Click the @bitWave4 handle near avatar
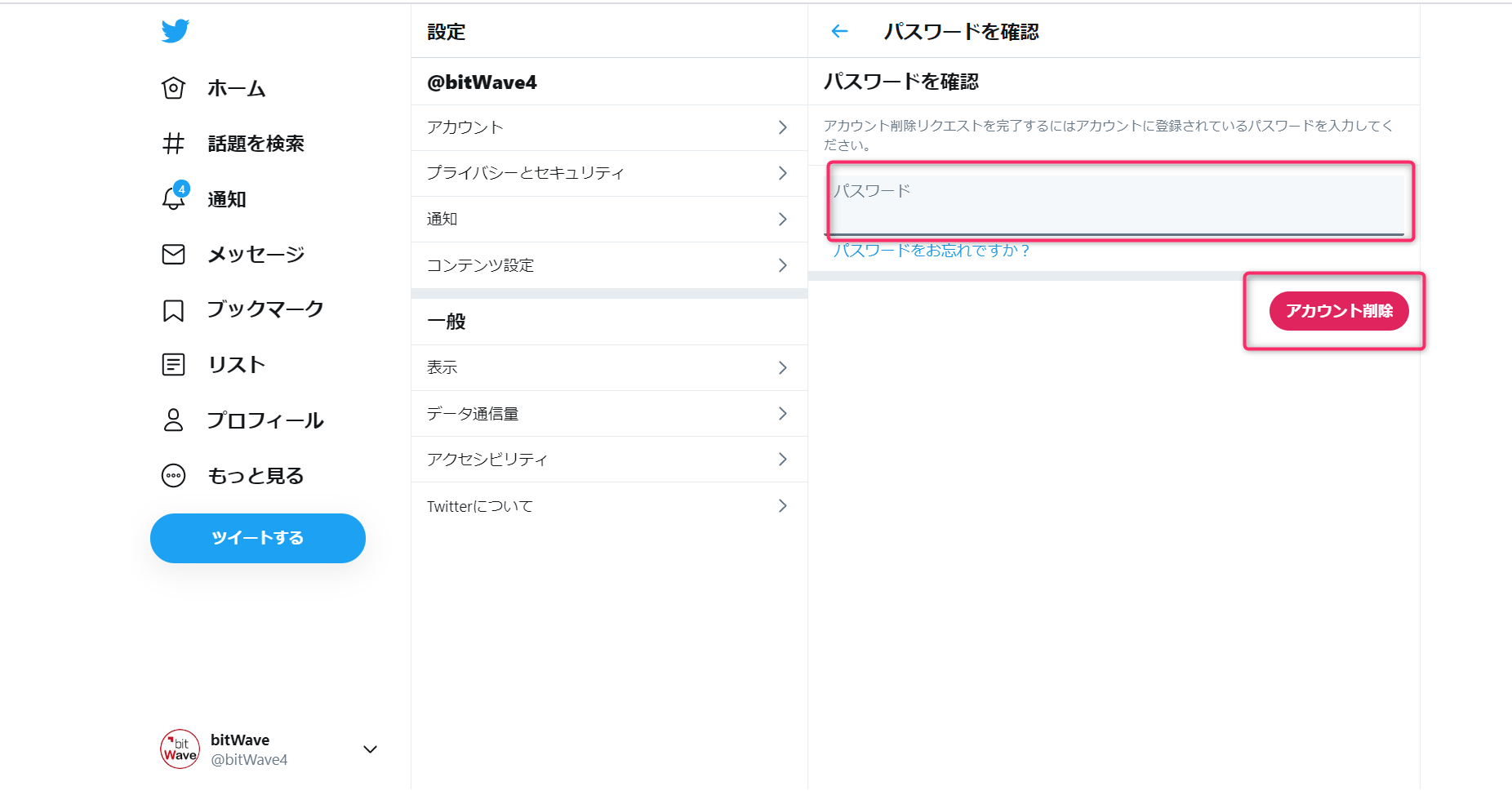 point(249,760)
